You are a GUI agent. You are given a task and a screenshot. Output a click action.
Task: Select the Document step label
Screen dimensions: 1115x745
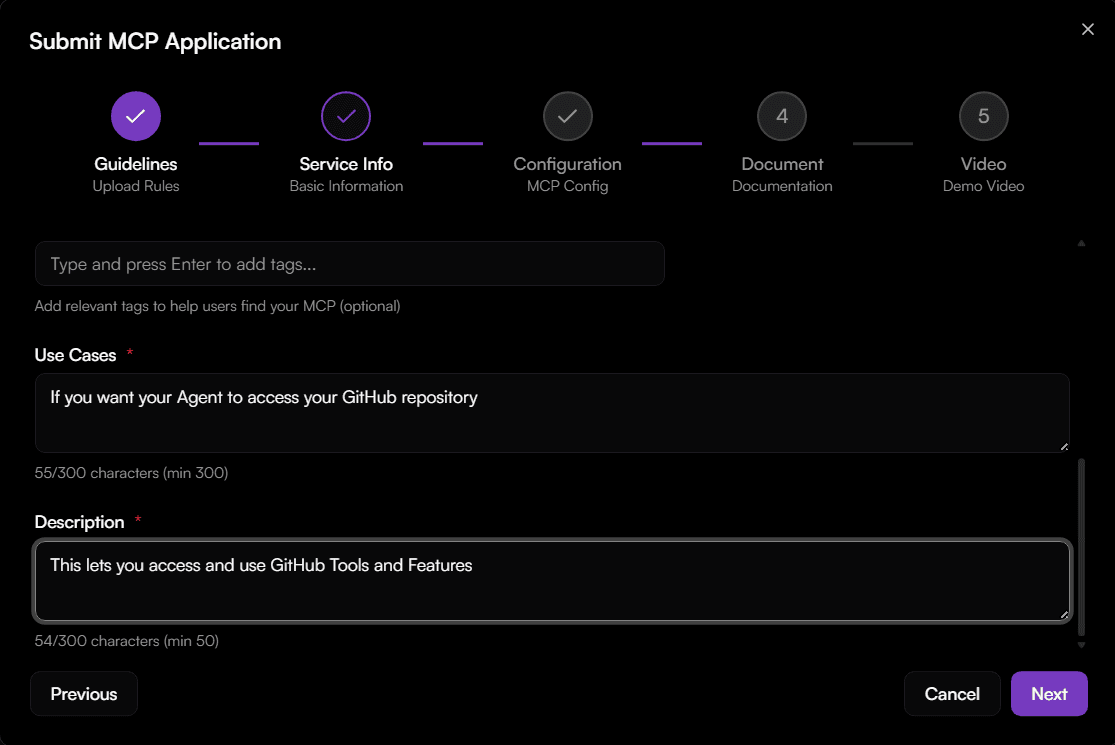click(x=782, y=174)
